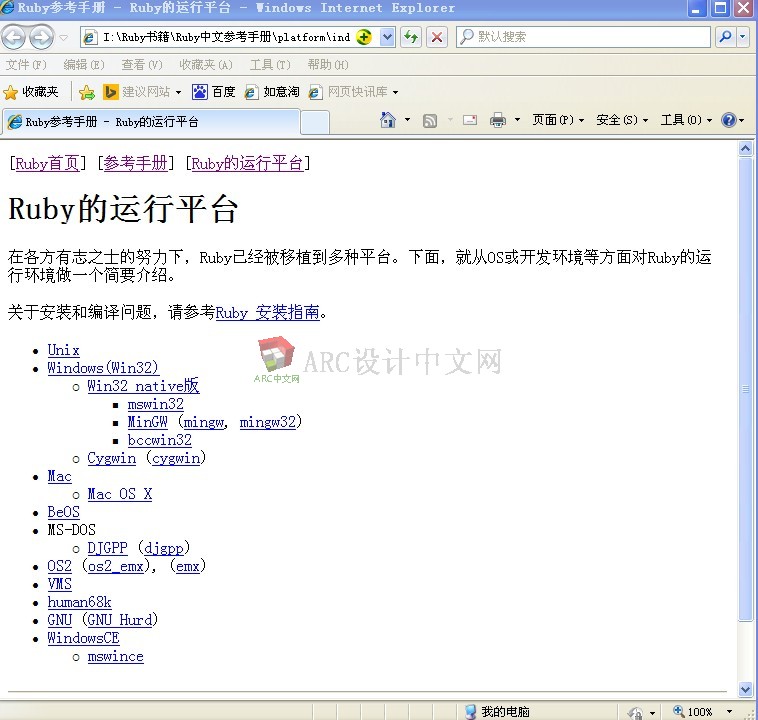Open the 百度 favorites link
Image resolution: width=758 pixels, height=720 pixels.
(214, 91)
